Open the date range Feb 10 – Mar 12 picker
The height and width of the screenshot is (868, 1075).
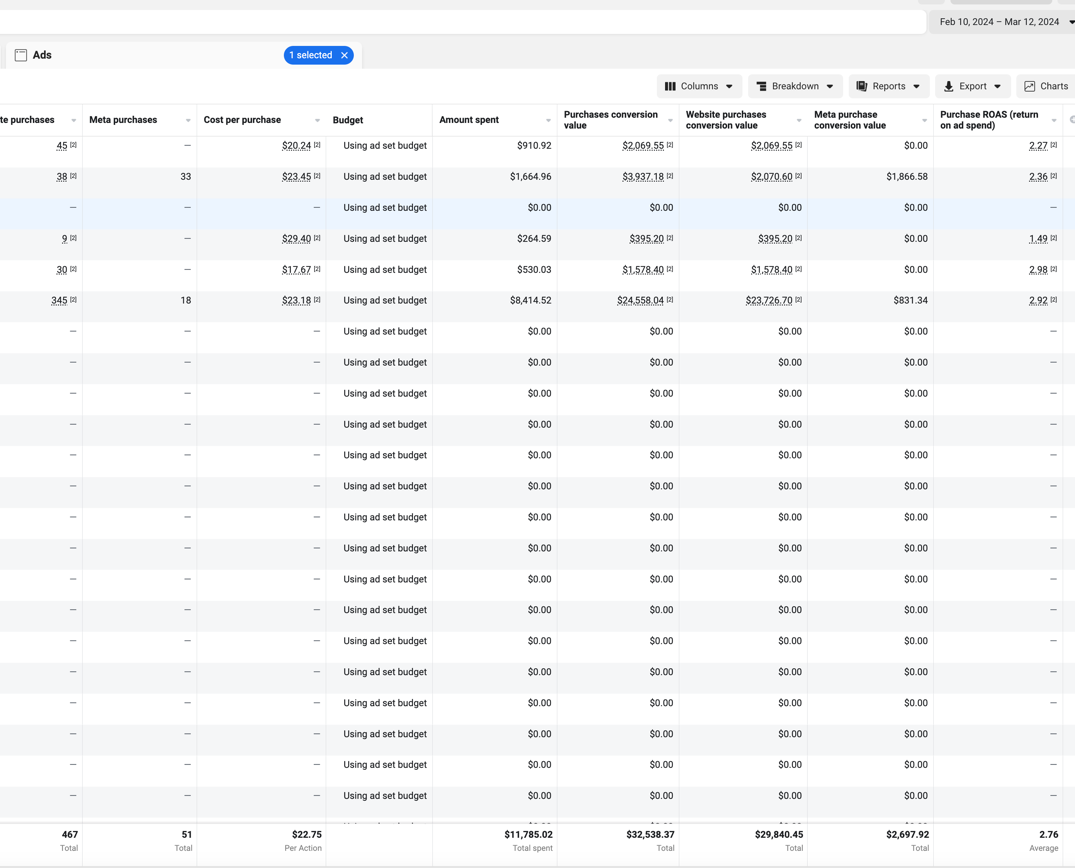[1004, 22]
